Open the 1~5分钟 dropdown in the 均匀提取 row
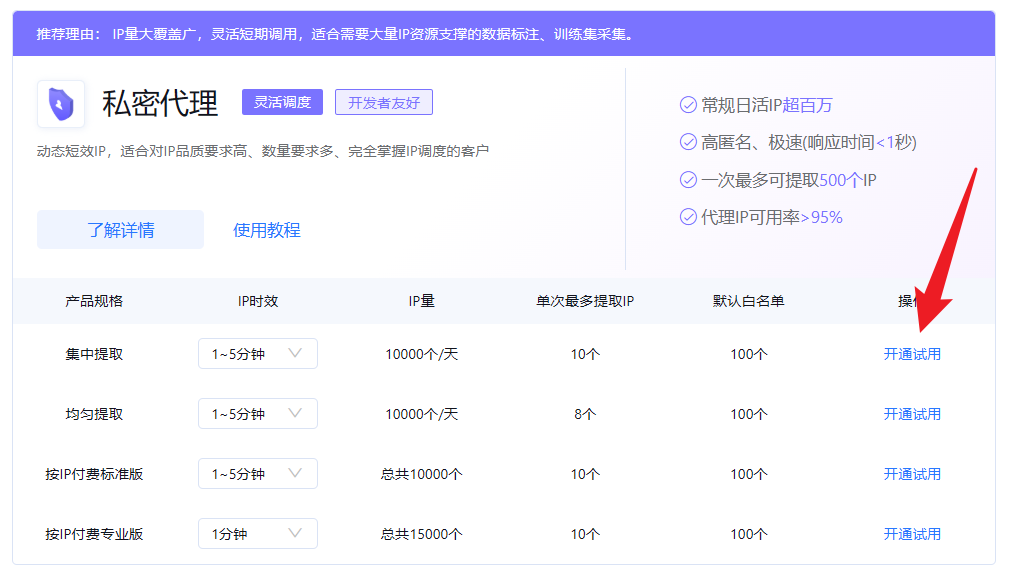The height and width of the screenshot is (576, 1010). (x=258, y=413)
